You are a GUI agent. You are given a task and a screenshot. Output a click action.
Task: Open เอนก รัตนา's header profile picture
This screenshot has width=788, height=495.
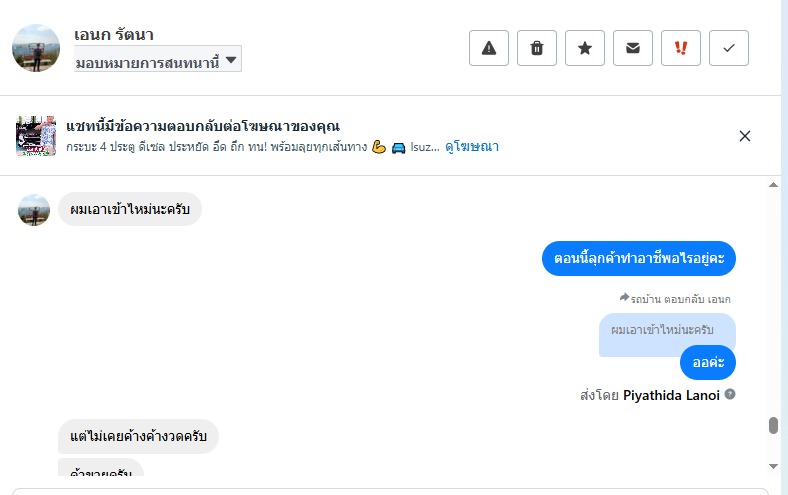tap(36, 48)
